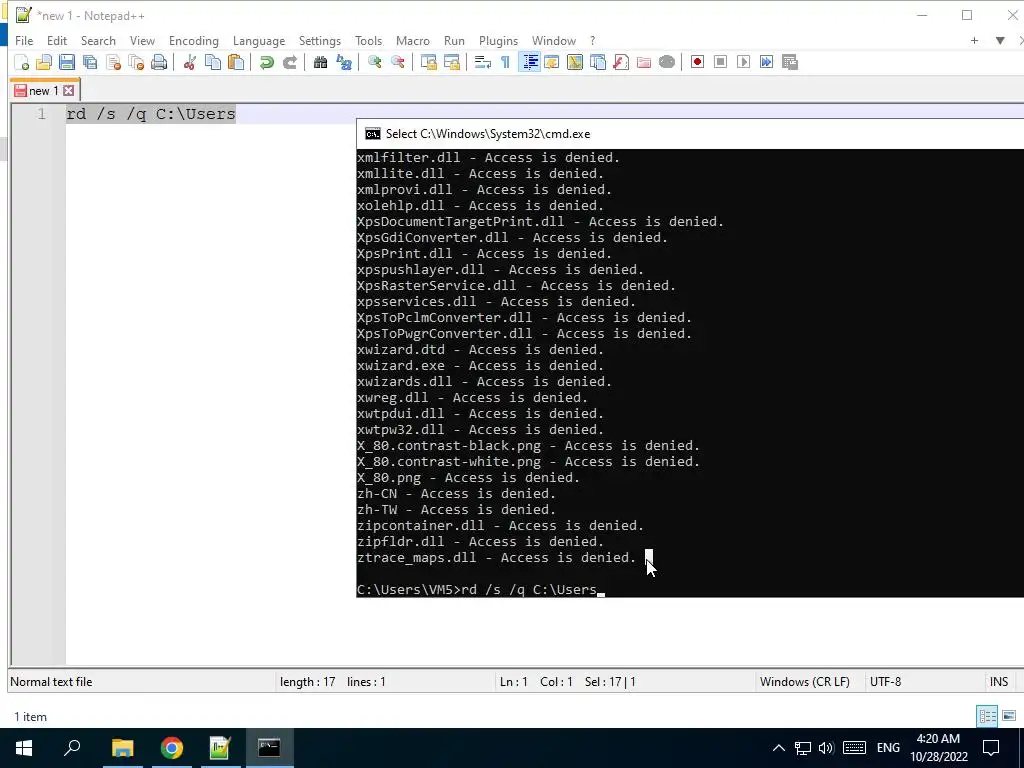
Task: Print the document using printer icon
Action: (x=159, y=62)
